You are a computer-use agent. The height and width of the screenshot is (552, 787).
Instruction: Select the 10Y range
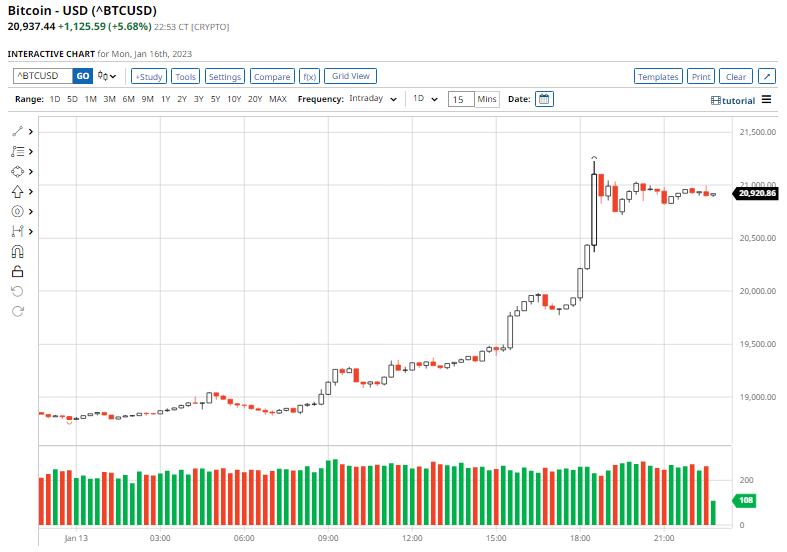234,99
